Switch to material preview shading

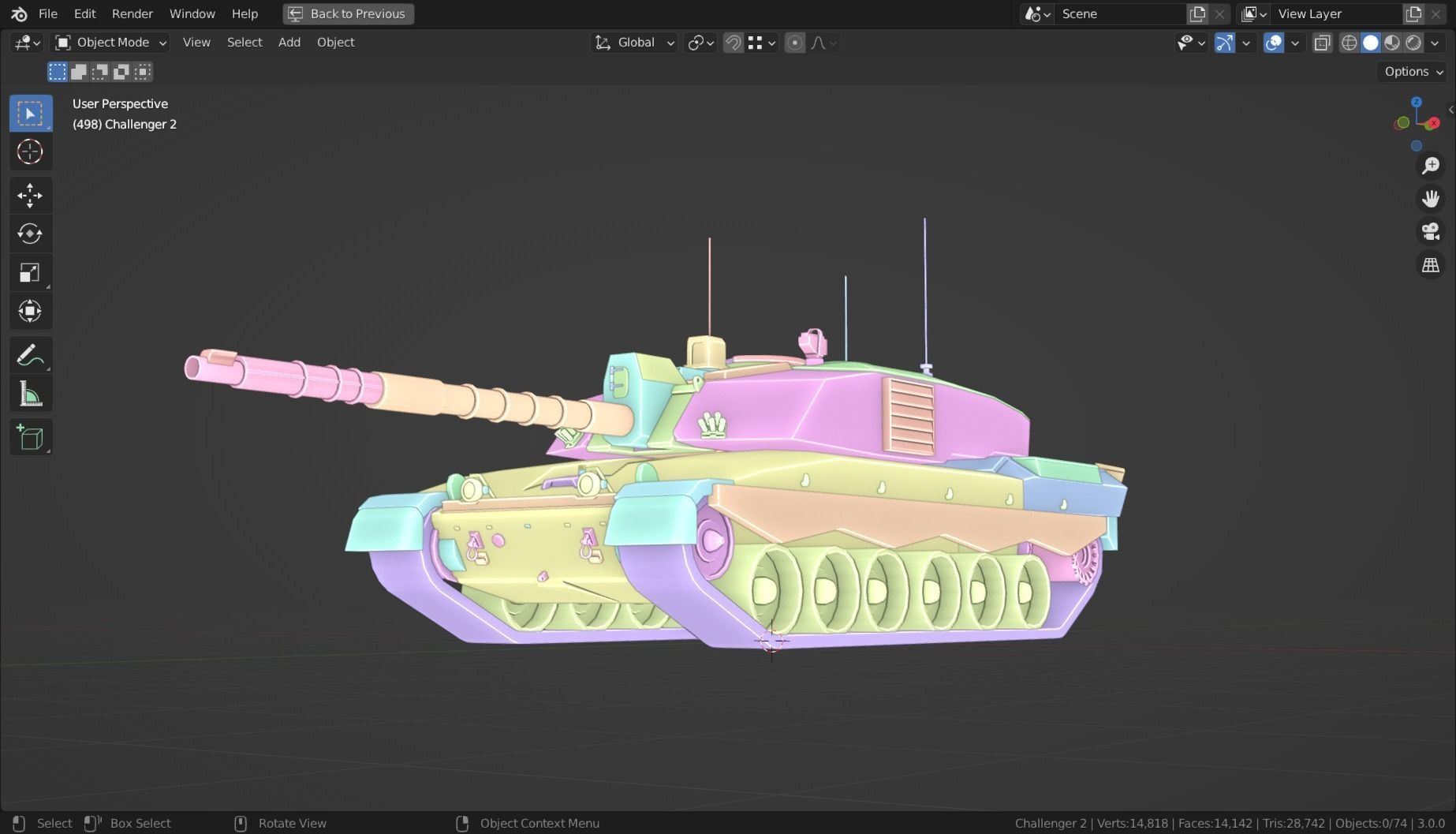(1392, 43)
